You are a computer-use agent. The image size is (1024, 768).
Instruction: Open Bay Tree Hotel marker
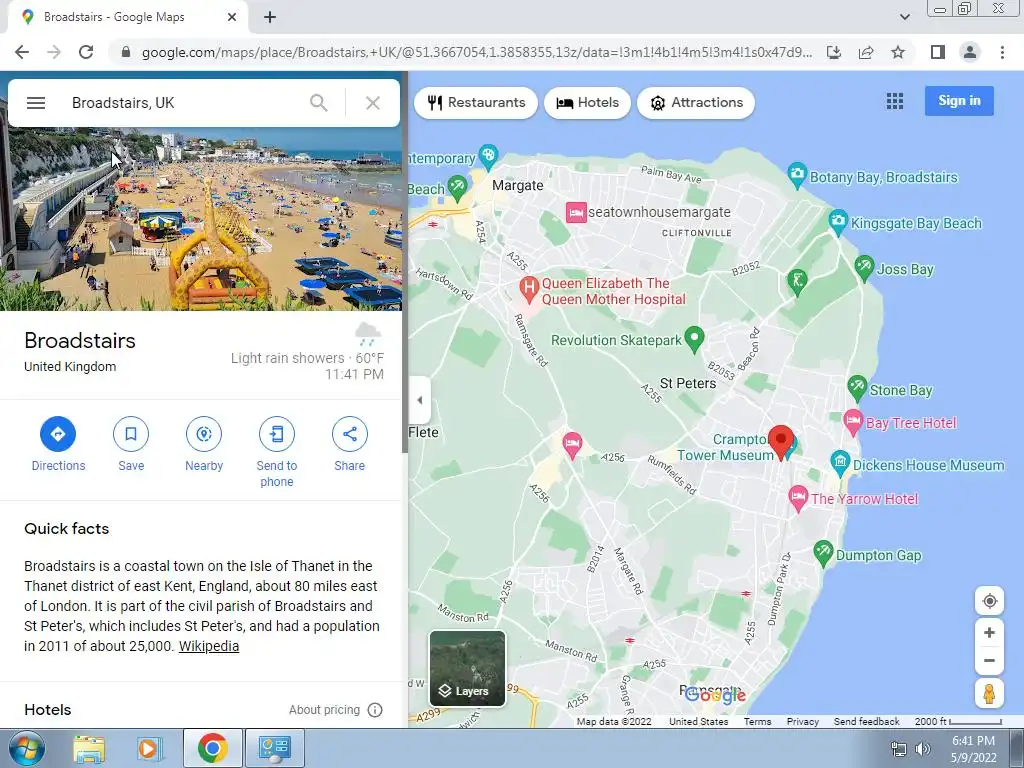pos(852,422)
